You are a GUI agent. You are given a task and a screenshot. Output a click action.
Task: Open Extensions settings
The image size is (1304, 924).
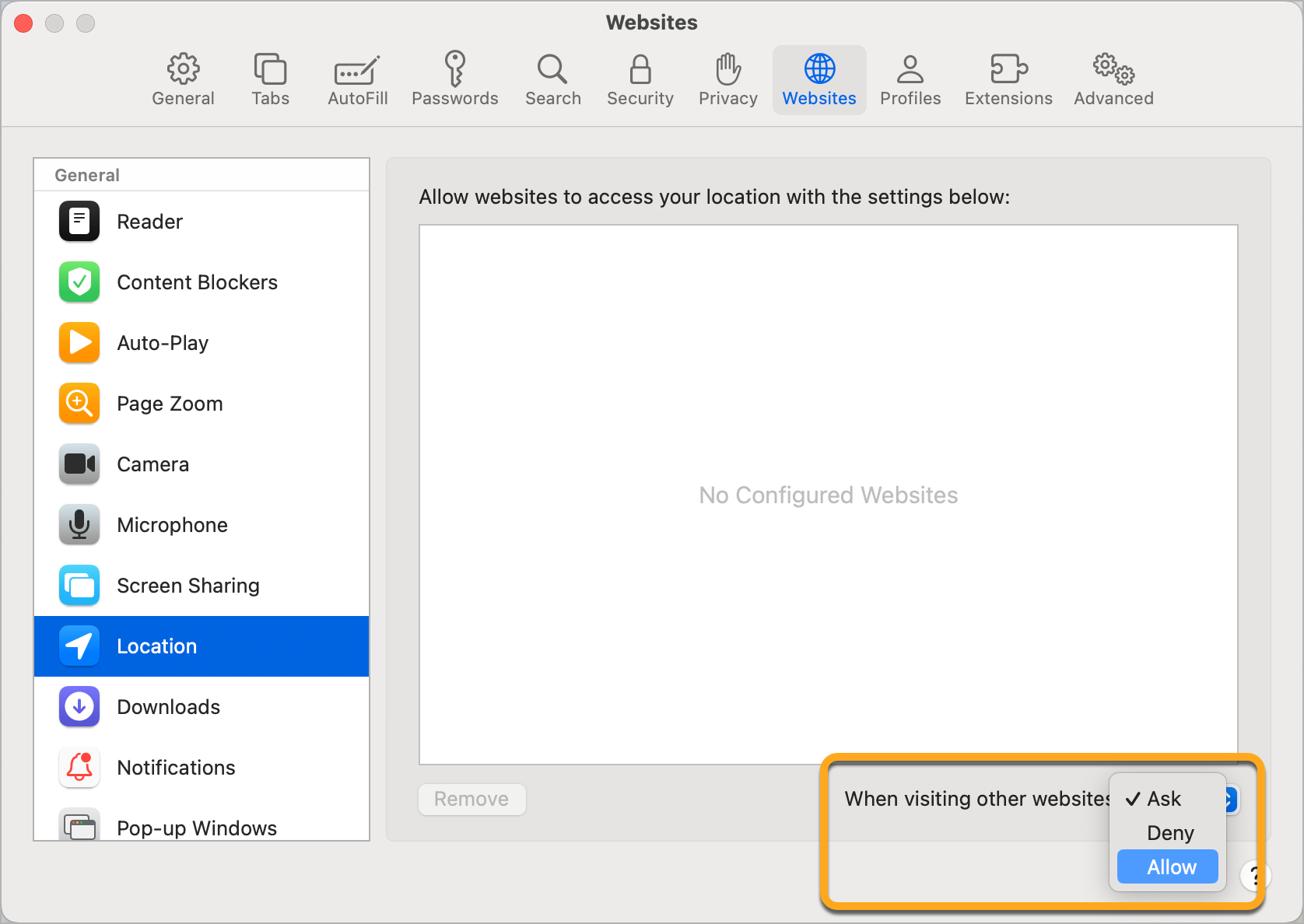pos(1008,79)
